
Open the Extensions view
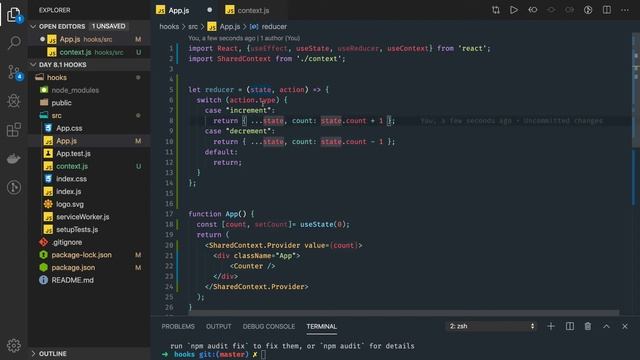pos(14,130)
